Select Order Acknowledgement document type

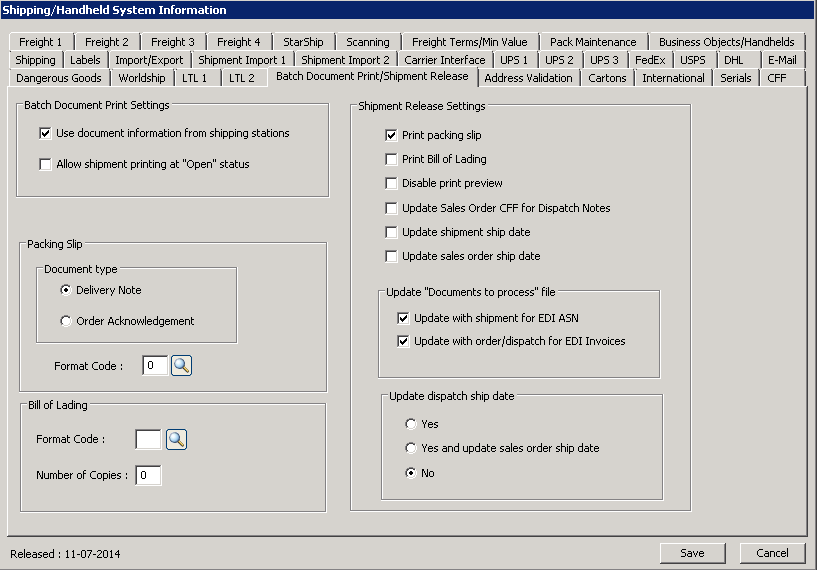66,321
